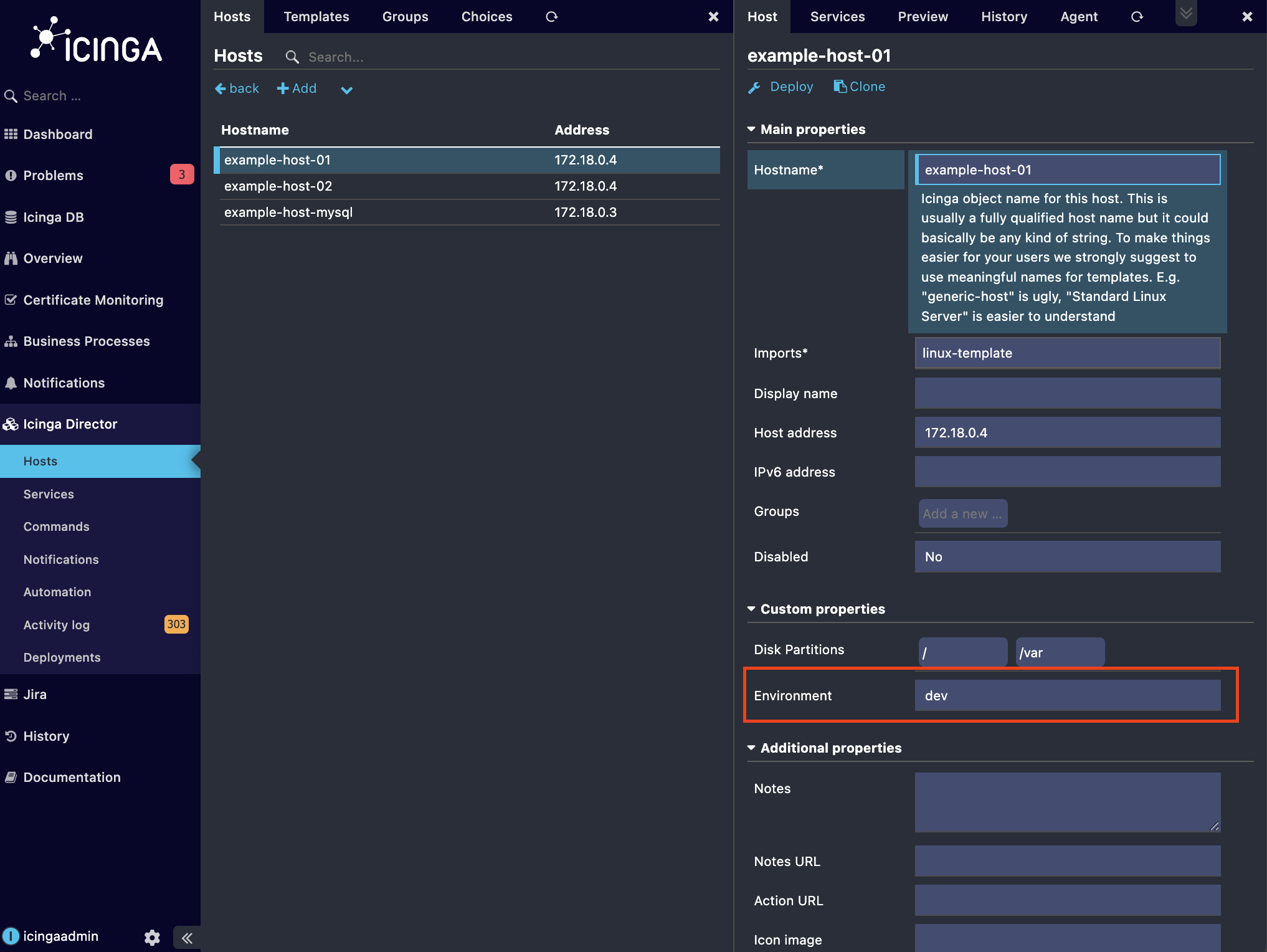The width and height of the screenshot is (1267, 952).
Task: Click the Notes textarea
Action: [1067, 802]
